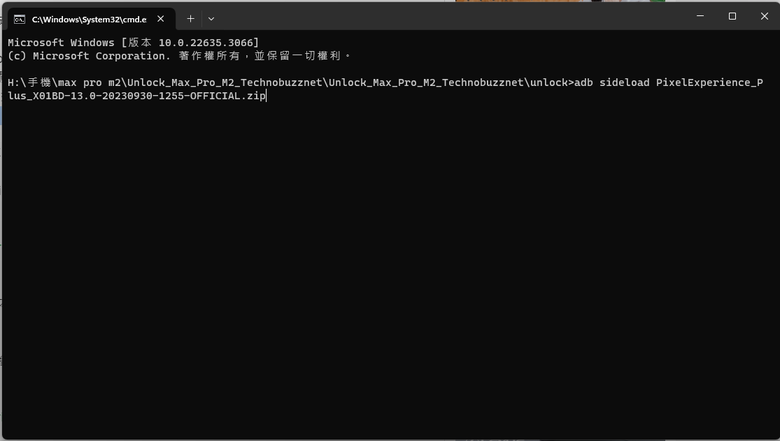The height and width of the screenshot is (441, 780).
Task: Close the Windows Terminal window
Action: 764,16
